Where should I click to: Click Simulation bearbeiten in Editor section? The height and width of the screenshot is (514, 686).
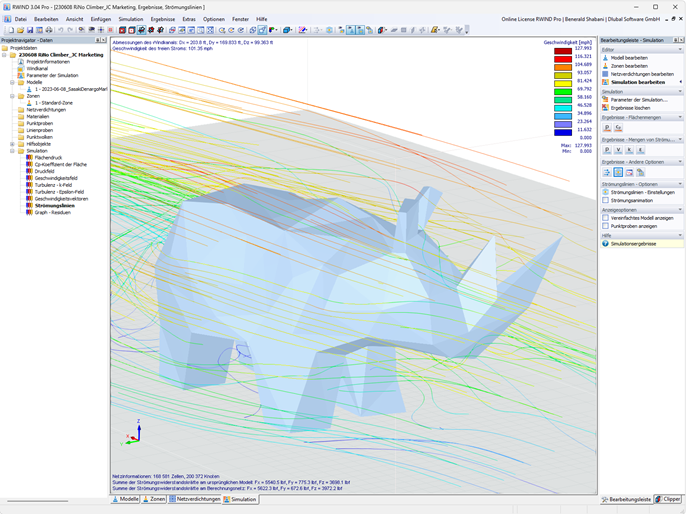[638, 82]
